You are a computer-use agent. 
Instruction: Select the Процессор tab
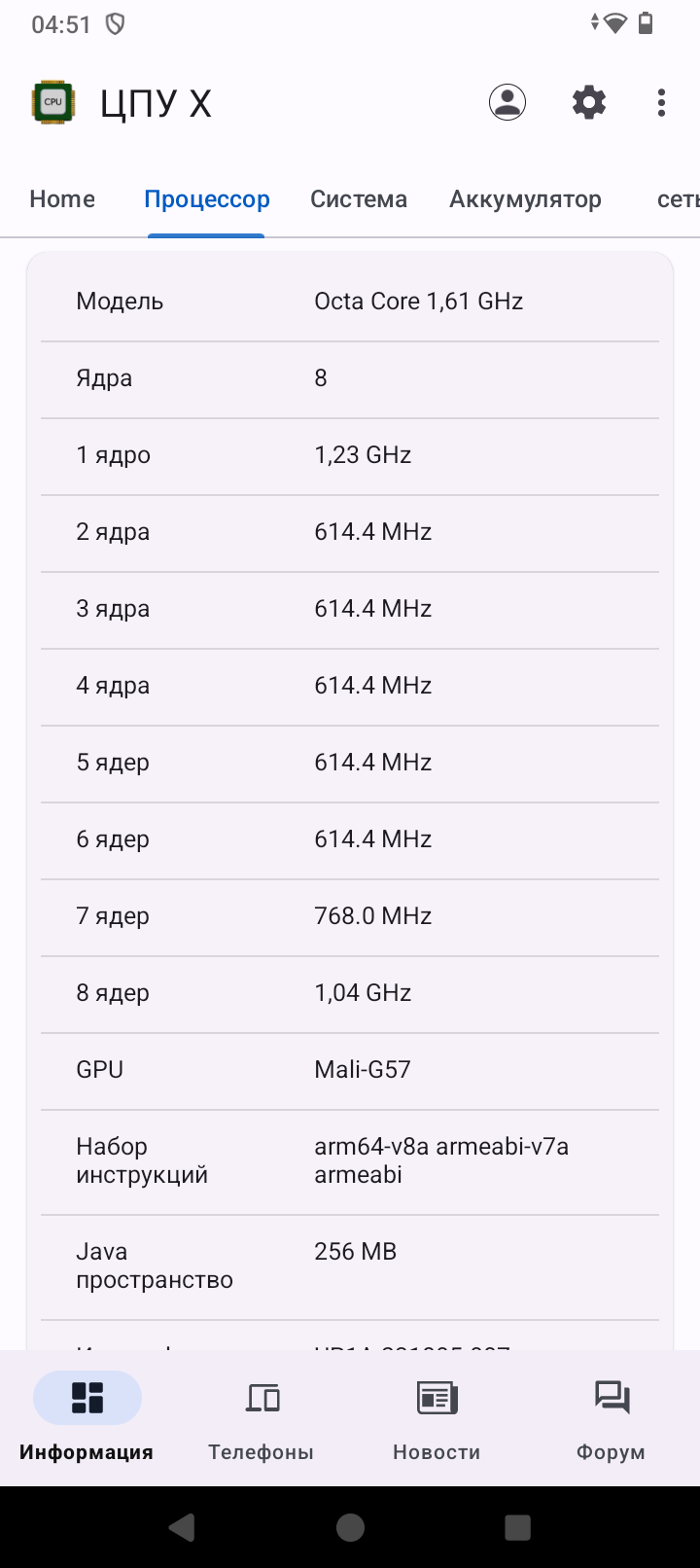click(x=206, y=199)
